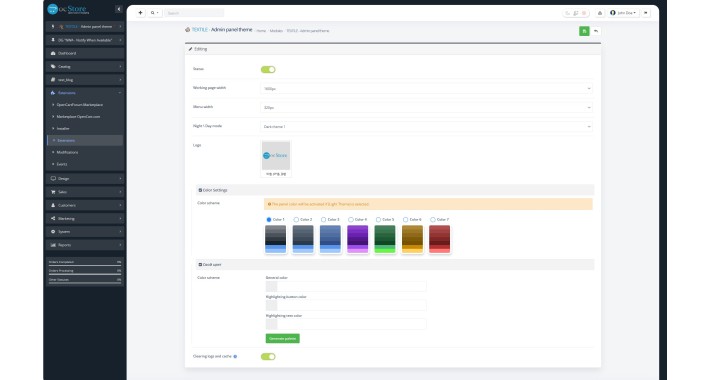Expand the Design menu chevron
The image size is (710, 380).
click(120, 178)
